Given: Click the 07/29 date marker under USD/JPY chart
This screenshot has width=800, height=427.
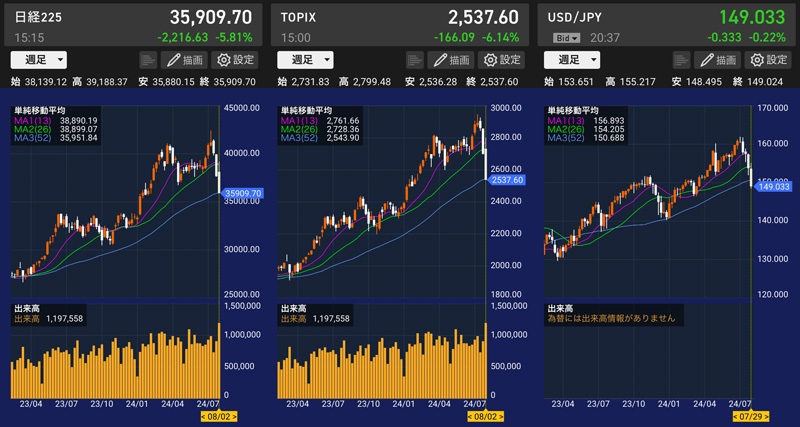Looking at the screenshot, I should click(751, 417).
